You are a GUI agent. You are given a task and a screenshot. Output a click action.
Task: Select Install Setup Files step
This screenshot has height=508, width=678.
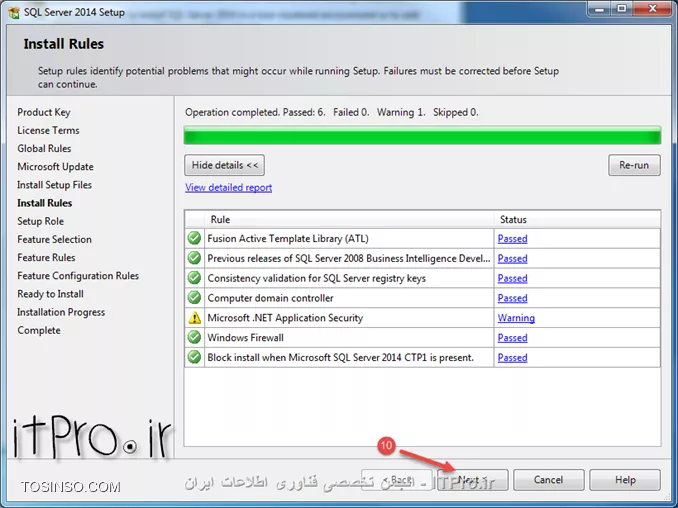tap(54, 185)
